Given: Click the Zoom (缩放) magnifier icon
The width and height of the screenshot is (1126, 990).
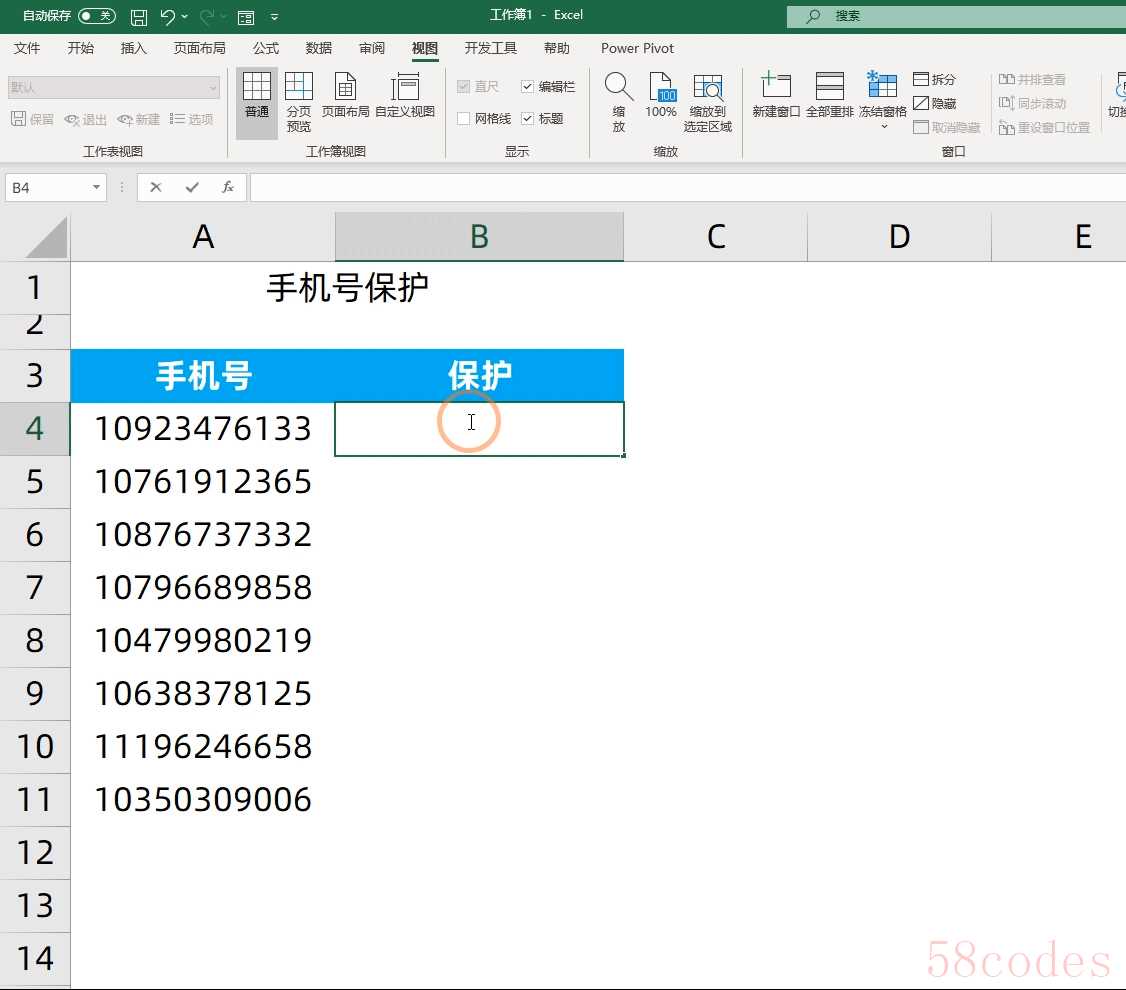Looking at the screenshot, I should (x=619, y=101).
